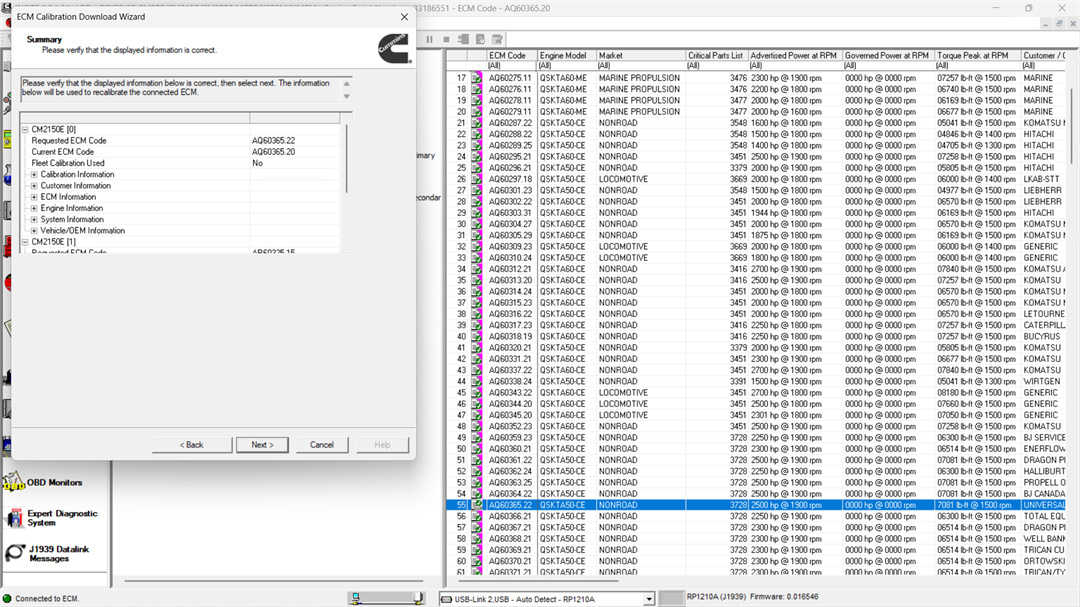Screen dimensions: 1080x607
Task: Open the (All) filter under ECM Code
Action: click(511, 66)
